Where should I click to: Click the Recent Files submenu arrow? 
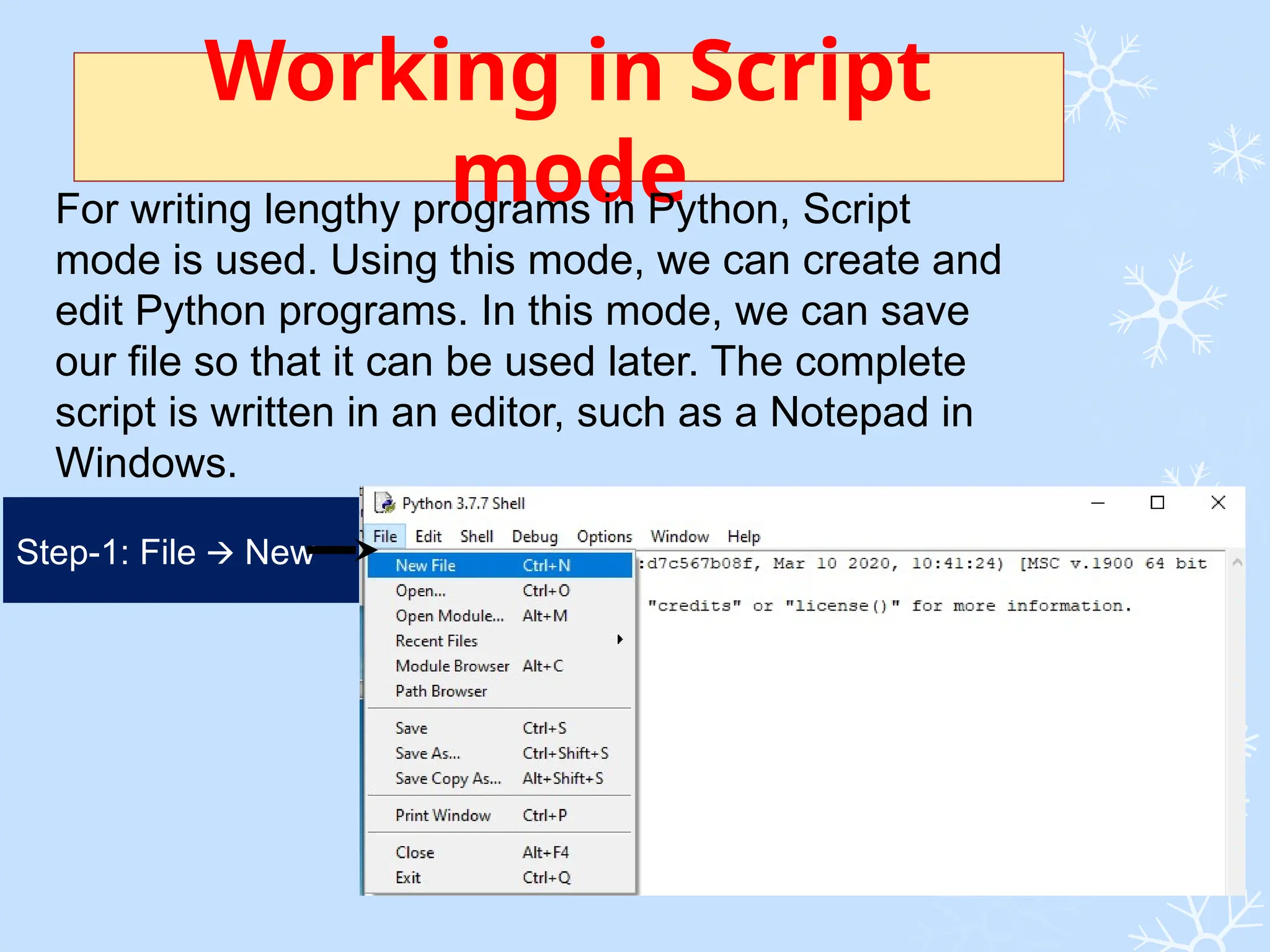tap(619, 640)
